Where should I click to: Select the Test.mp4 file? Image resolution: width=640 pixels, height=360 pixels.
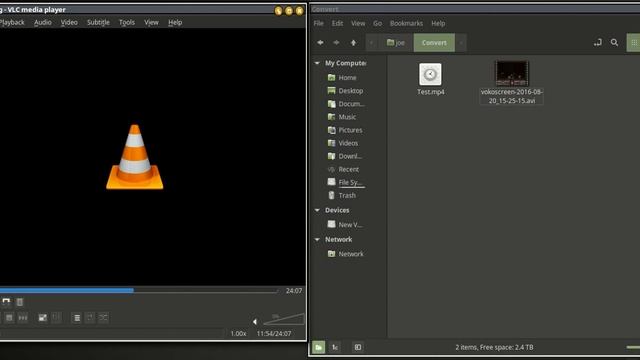pyautogui.click(x=430, y=80)
